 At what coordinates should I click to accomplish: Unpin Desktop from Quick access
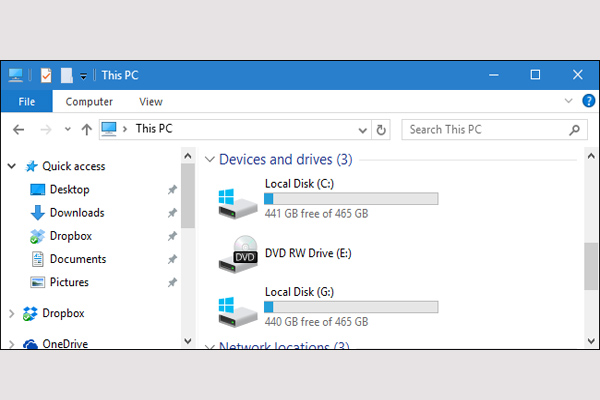click(172, 190)
